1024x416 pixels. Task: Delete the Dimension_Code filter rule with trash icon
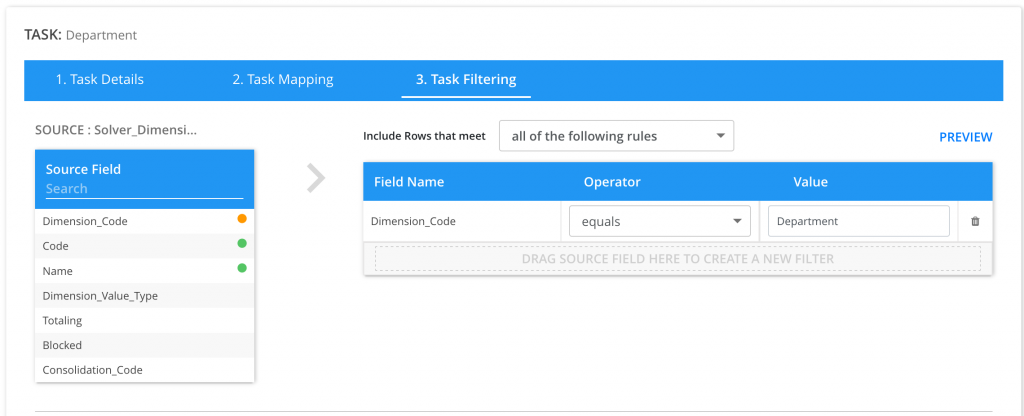point(975,221)
